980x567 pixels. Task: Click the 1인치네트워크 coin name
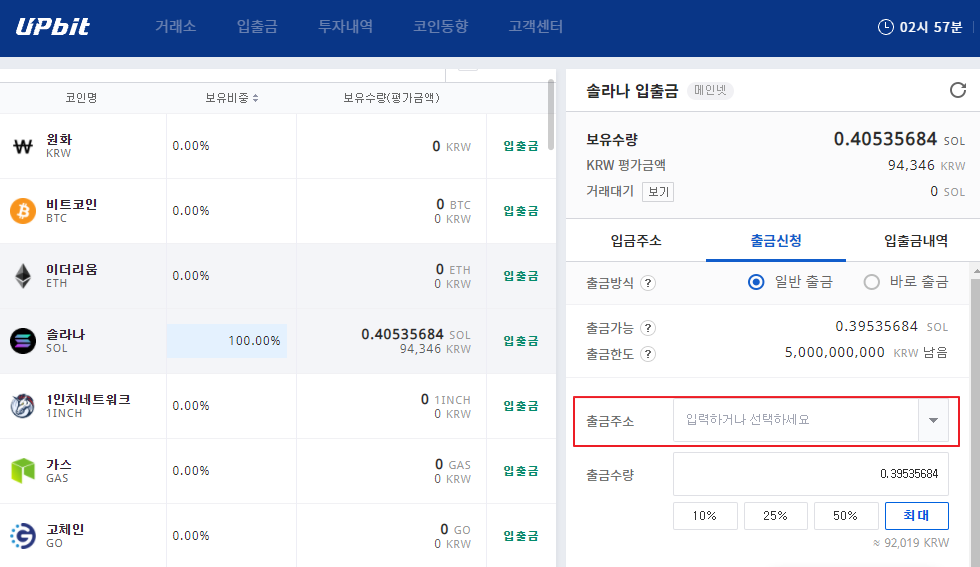tap(88, 399)
